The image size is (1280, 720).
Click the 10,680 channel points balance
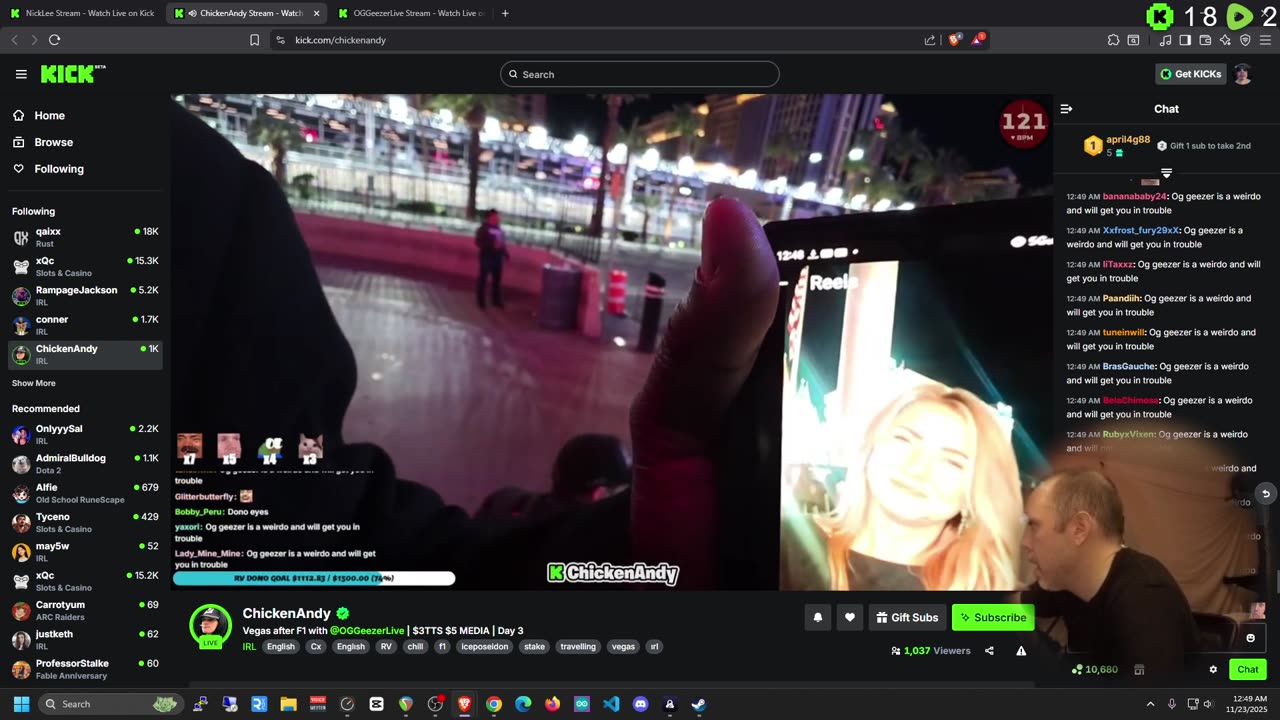[1094, 670]
